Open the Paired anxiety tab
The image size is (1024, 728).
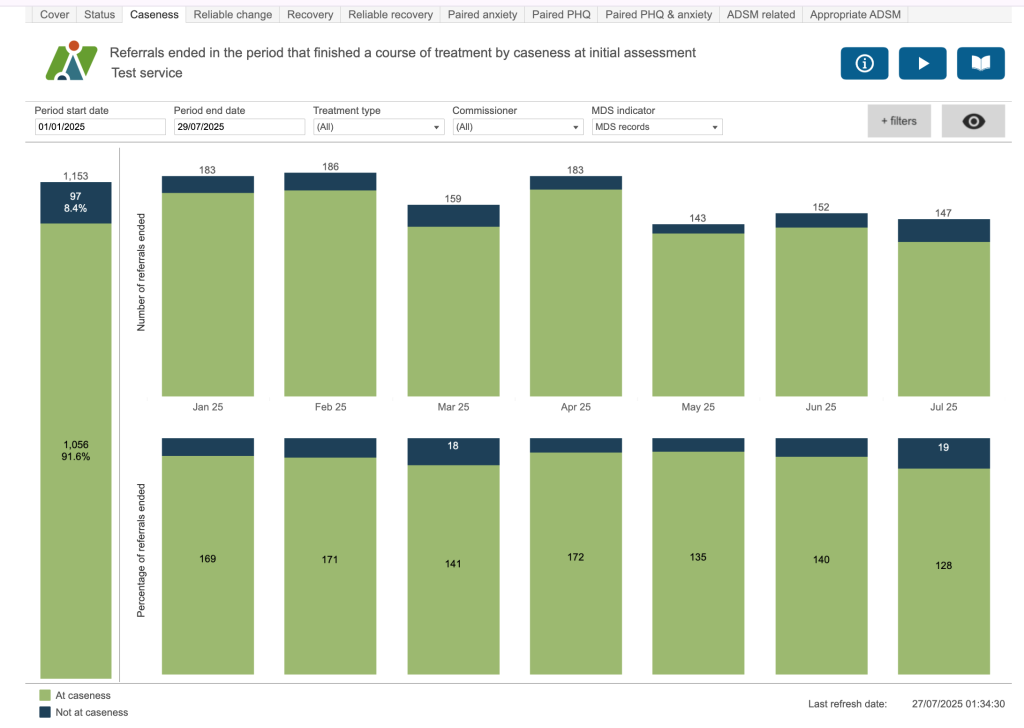coord(482,15)
